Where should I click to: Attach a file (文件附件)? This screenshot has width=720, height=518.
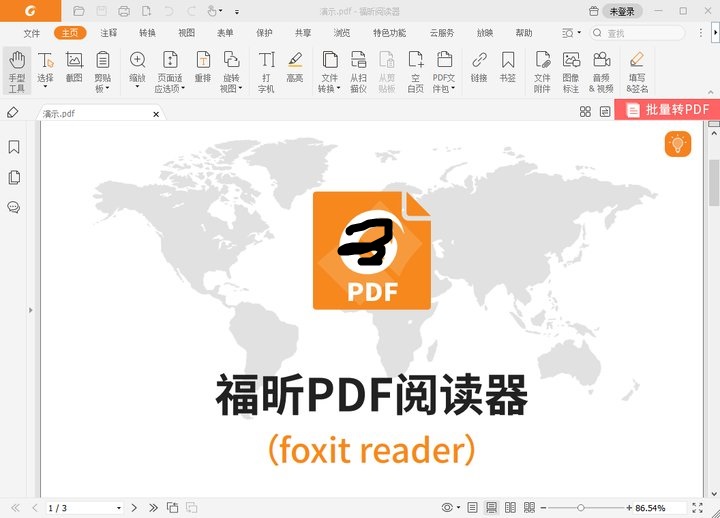point(542,72)
